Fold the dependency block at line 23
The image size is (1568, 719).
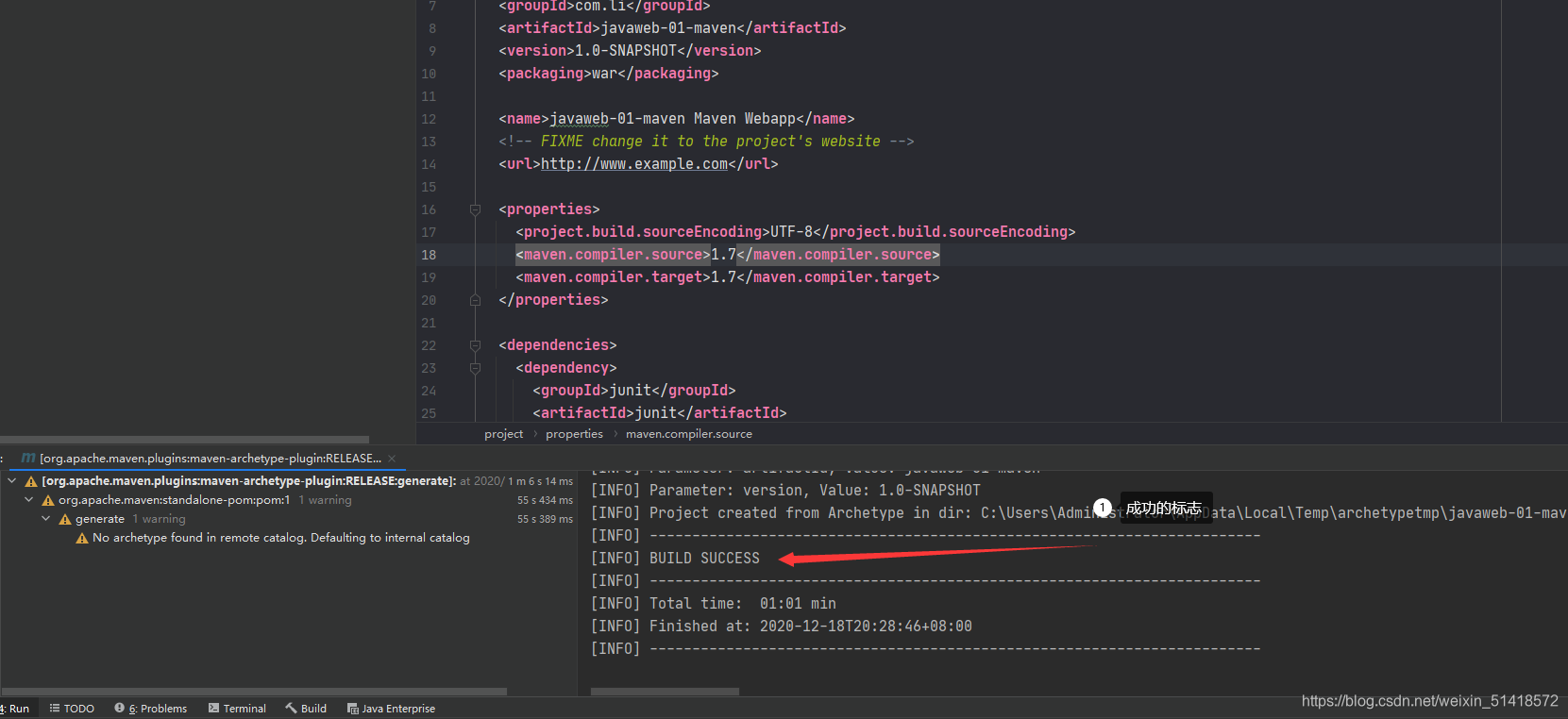476,368
